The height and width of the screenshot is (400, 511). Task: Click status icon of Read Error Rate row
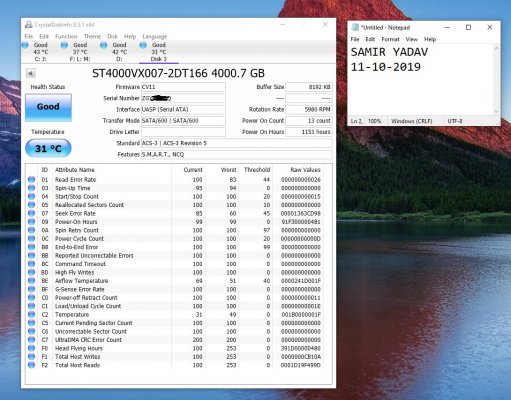31,180
